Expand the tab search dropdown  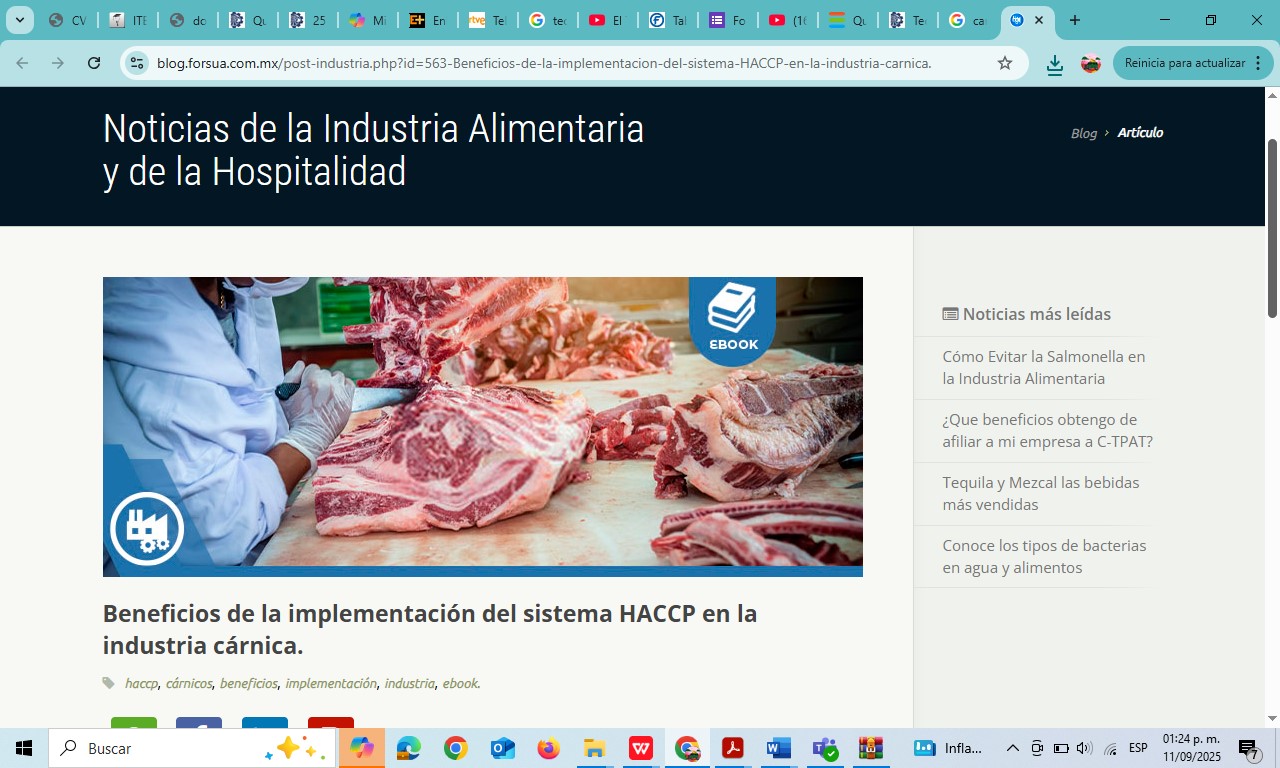tap(19, 20)
